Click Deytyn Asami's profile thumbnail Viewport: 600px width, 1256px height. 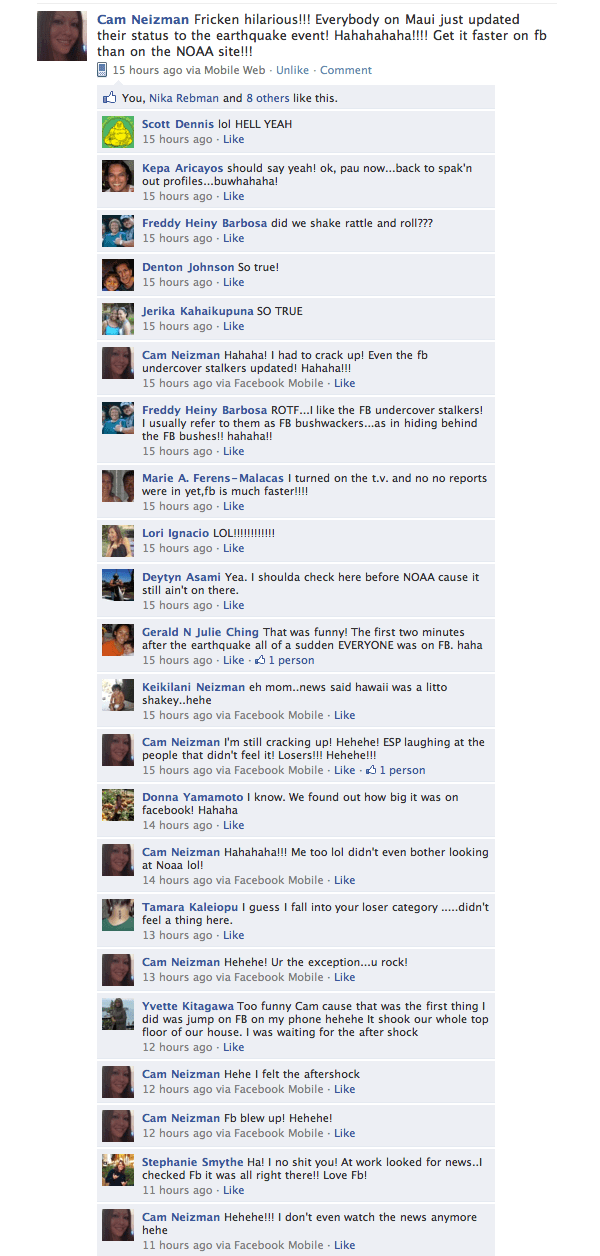click(118, 585)
